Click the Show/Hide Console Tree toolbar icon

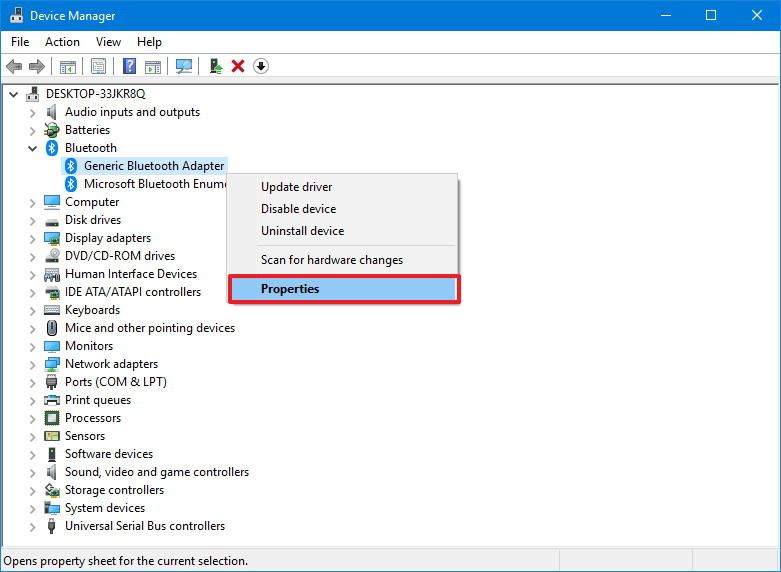(x=68, y=66)
